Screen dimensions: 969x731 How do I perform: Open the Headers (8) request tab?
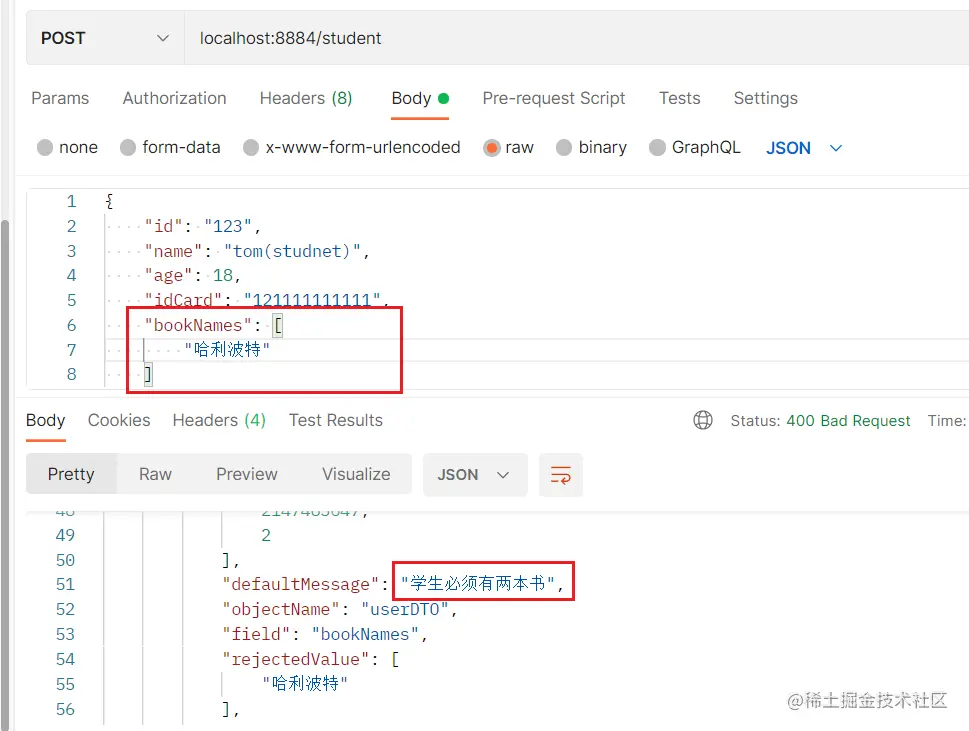[x=306, y=98]
